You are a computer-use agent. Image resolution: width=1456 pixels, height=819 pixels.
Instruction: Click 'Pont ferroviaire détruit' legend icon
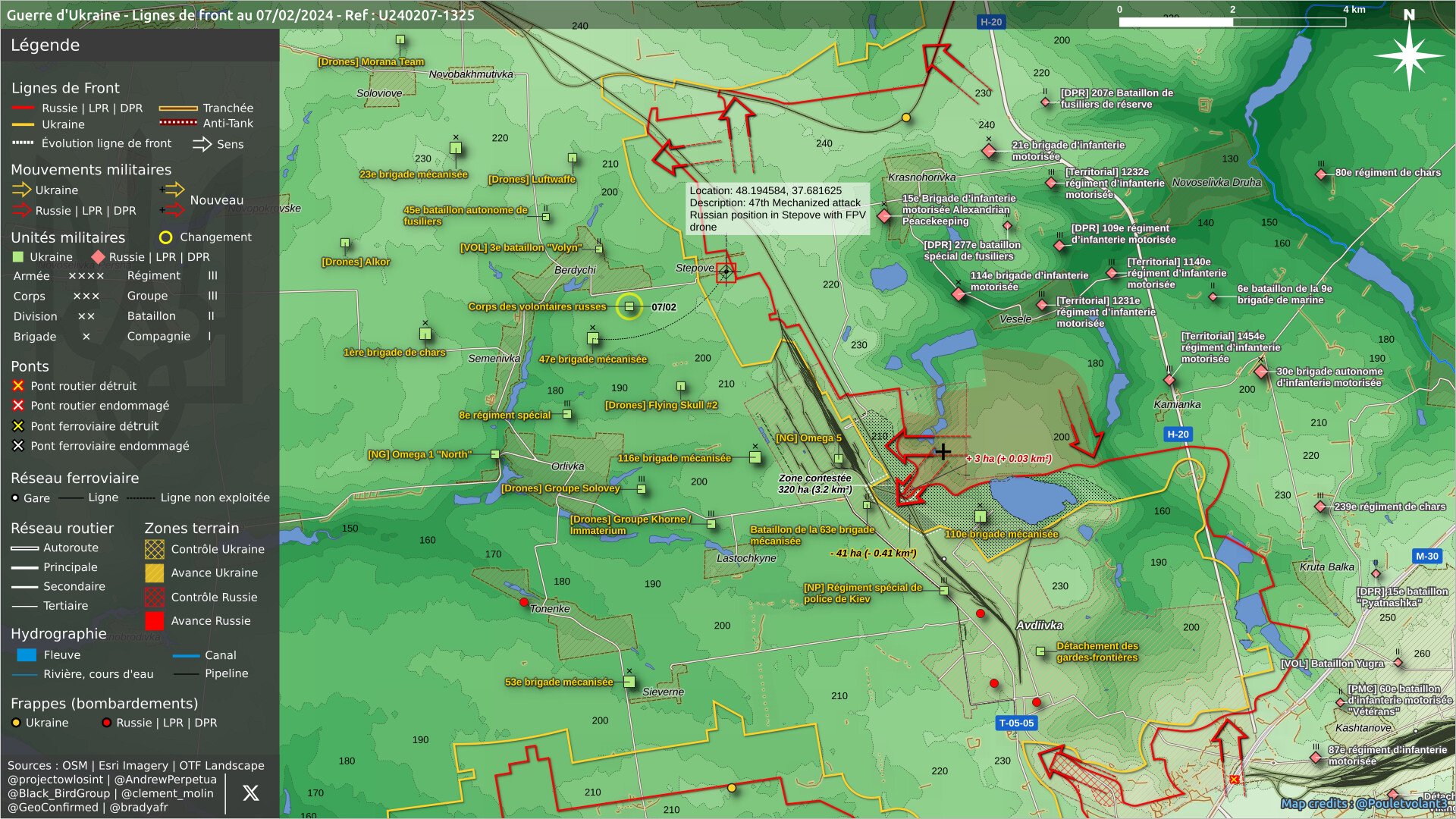(18, 426)
